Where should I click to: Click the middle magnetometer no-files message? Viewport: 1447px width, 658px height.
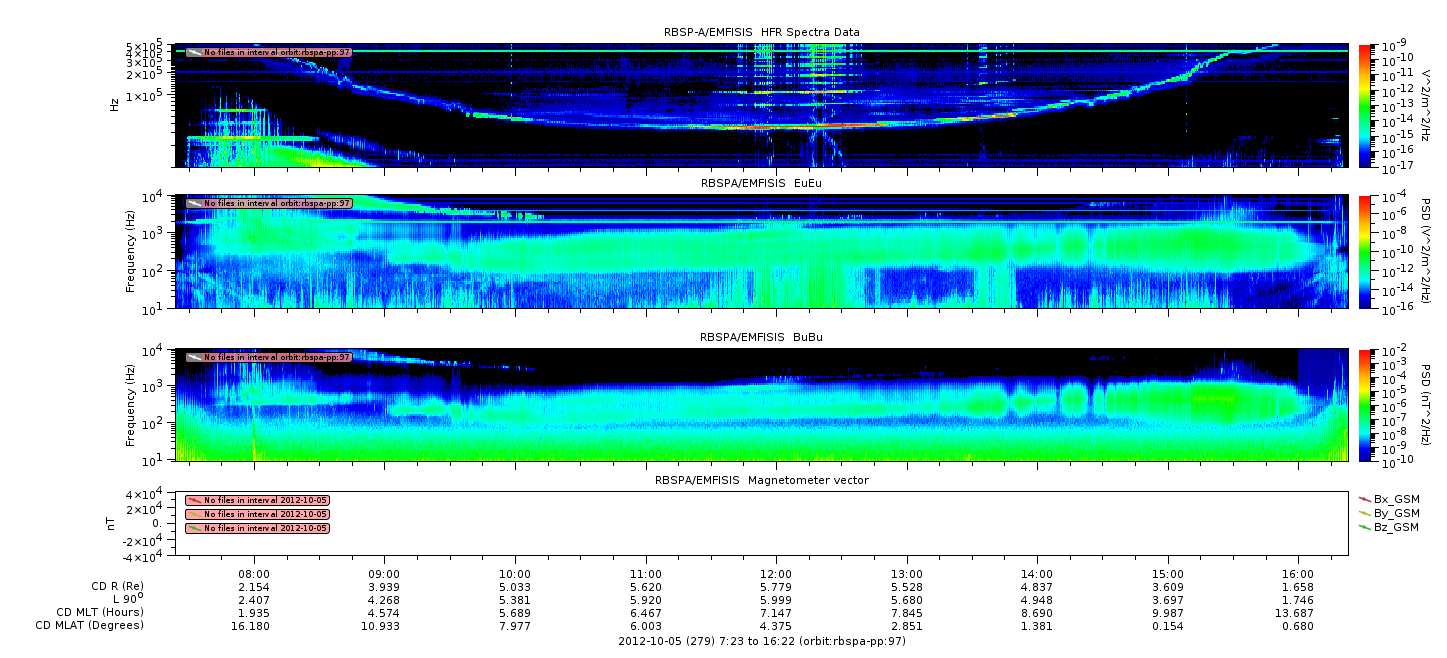click(258, 514)
